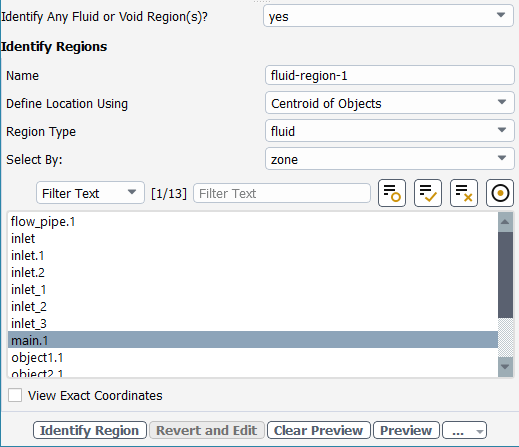This screenshot has width=519, height=447.
Task: Click the filter options list icon
Action: click(392, 193)
